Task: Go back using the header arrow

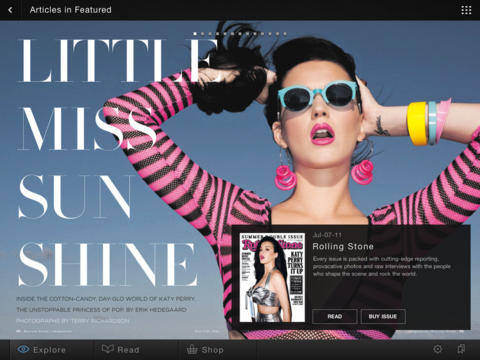Action: 10,10
